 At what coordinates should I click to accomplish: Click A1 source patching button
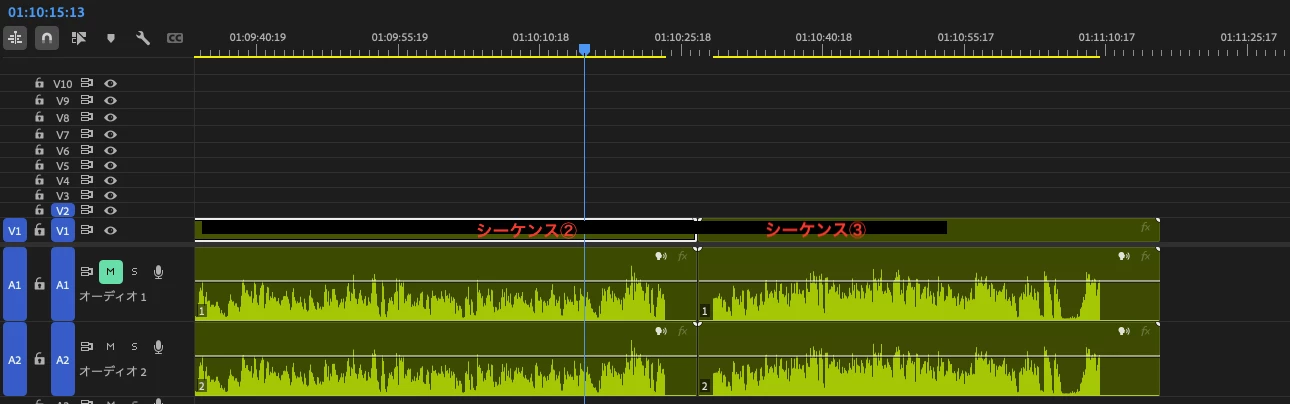click(x=15, y=284)
